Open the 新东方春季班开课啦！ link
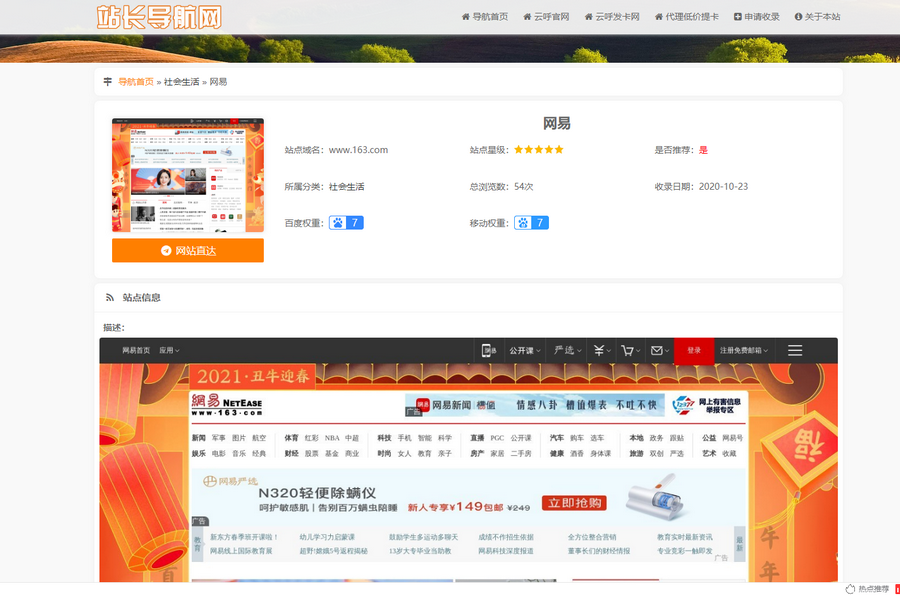Viewport: 900px width, 595px height. 244,537
